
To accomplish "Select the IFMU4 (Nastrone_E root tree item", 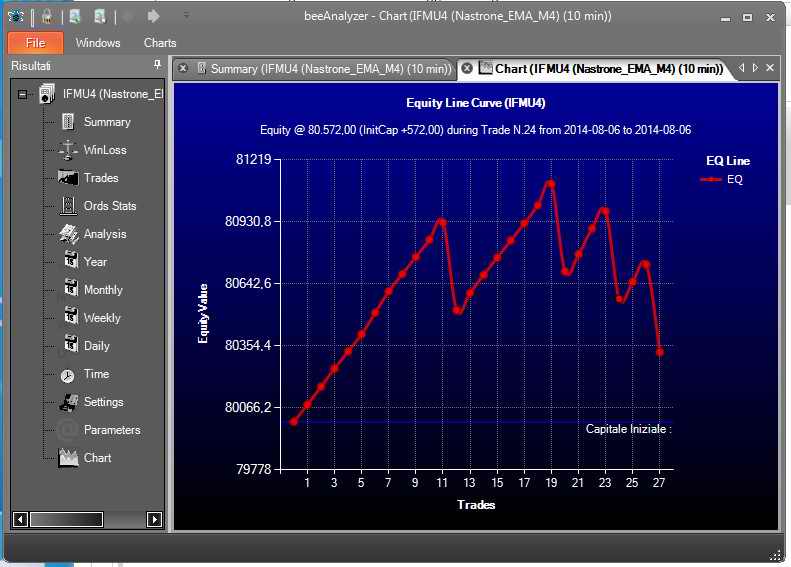I will (112, 94).
